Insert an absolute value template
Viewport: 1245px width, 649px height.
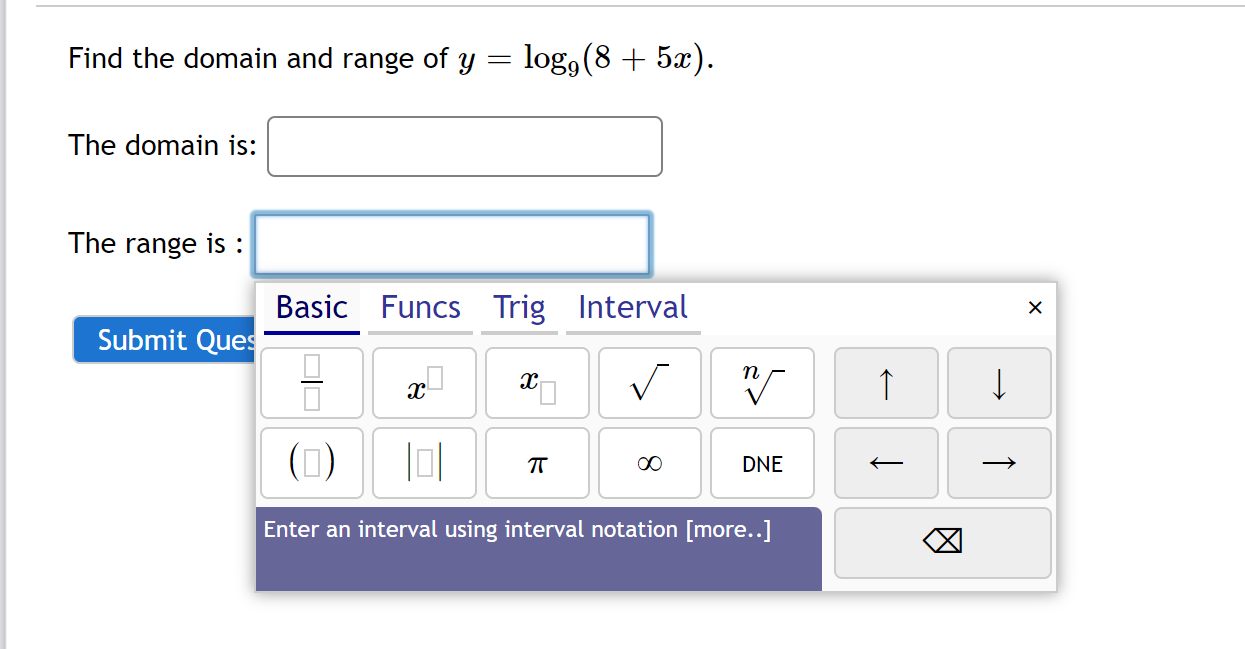click(424, 462)
